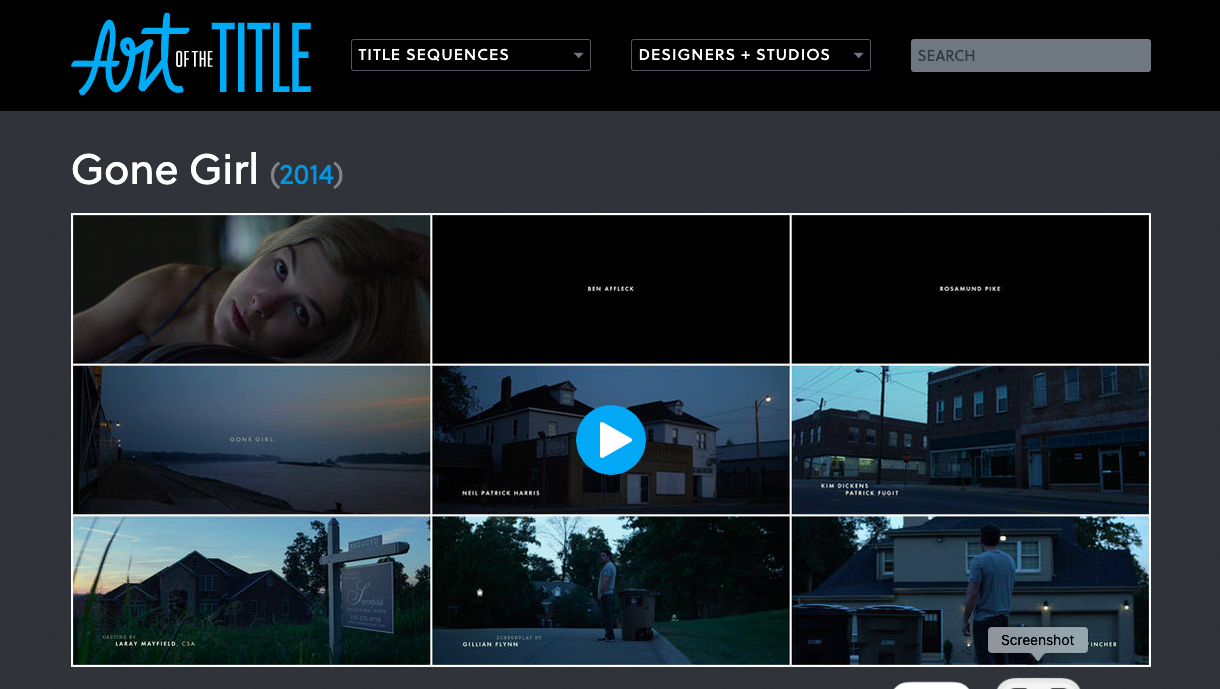Screen dimensions: 1220x689
Task: Select the Ben Affleck credit frame
Action: [x=611, y=289]
